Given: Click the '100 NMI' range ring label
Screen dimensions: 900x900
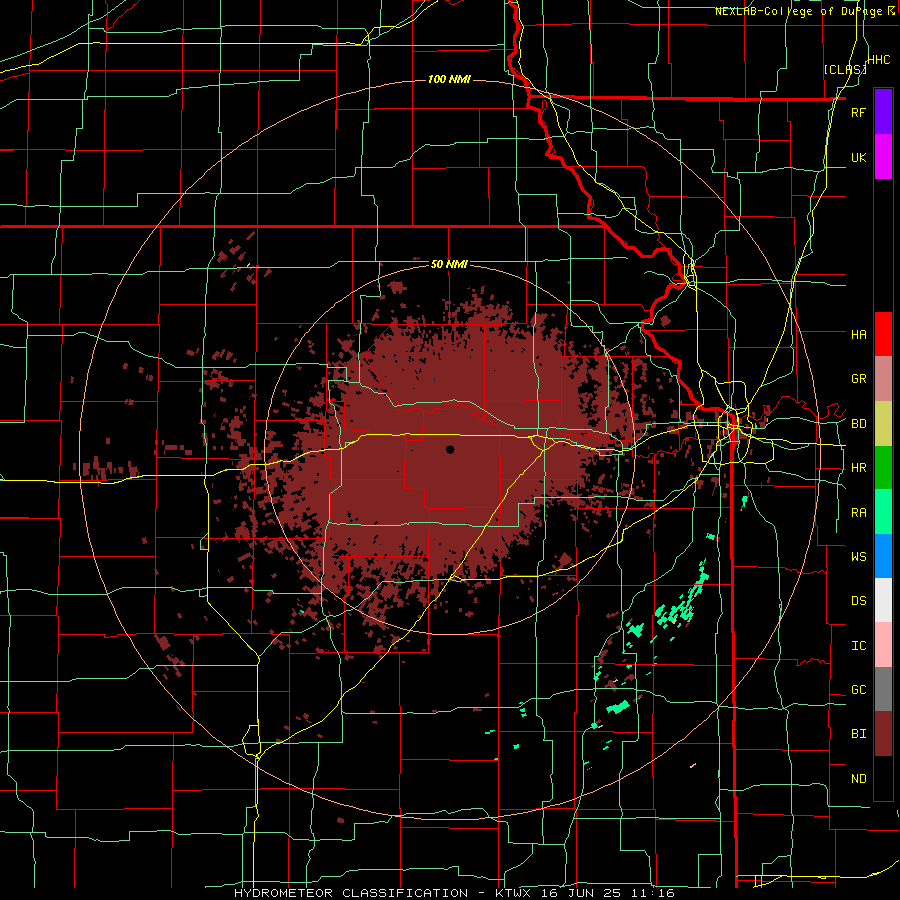Looking at the screenshot, I should [x=449, y=79].
